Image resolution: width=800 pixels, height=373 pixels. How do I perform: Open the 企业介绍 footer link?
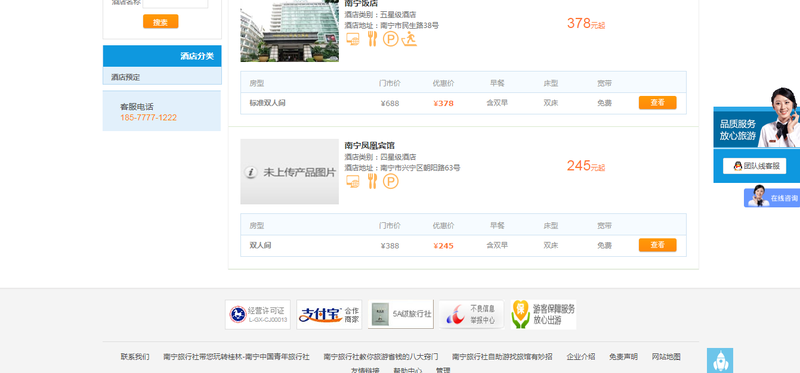581,357
